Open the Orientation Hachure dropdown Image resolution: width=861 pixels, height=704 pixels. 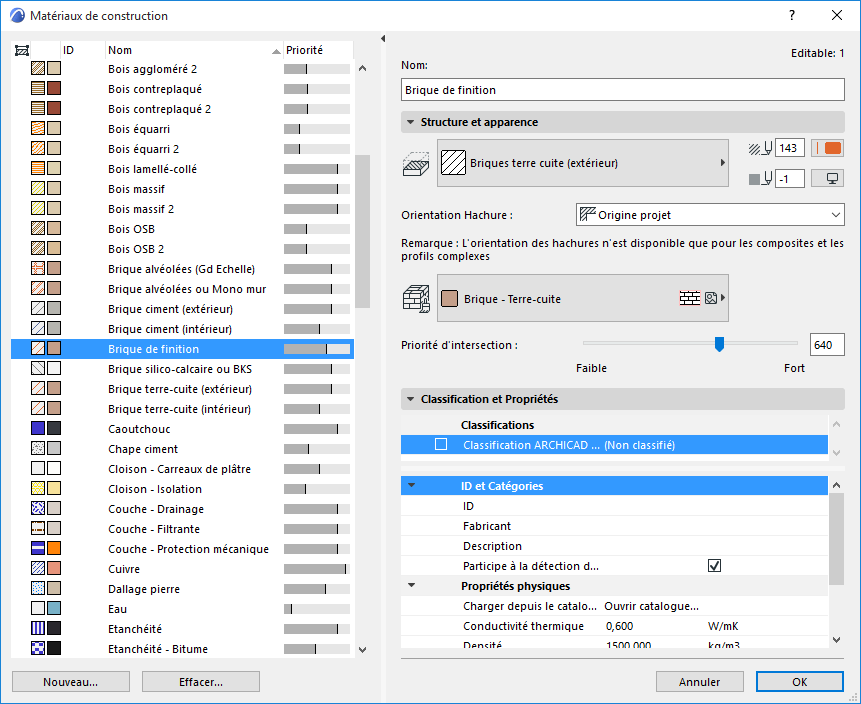tap(710, 215)
